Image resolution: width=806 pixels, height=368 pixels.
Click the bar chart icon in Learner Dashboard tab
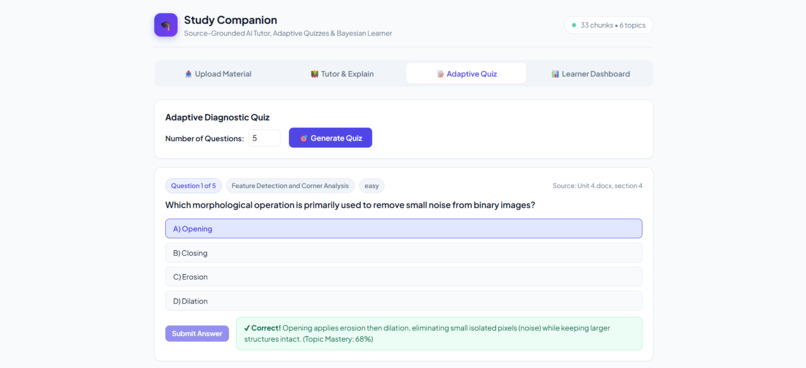pos(555,74)
